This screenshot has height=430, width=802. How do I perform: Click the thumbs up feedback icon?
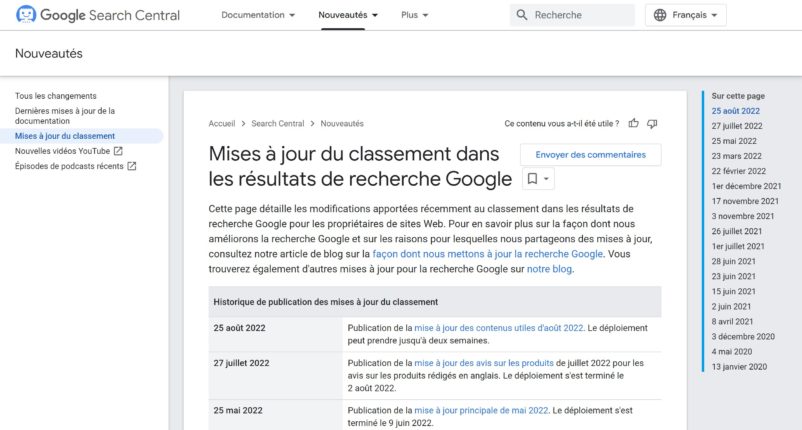tap(634, 123)
